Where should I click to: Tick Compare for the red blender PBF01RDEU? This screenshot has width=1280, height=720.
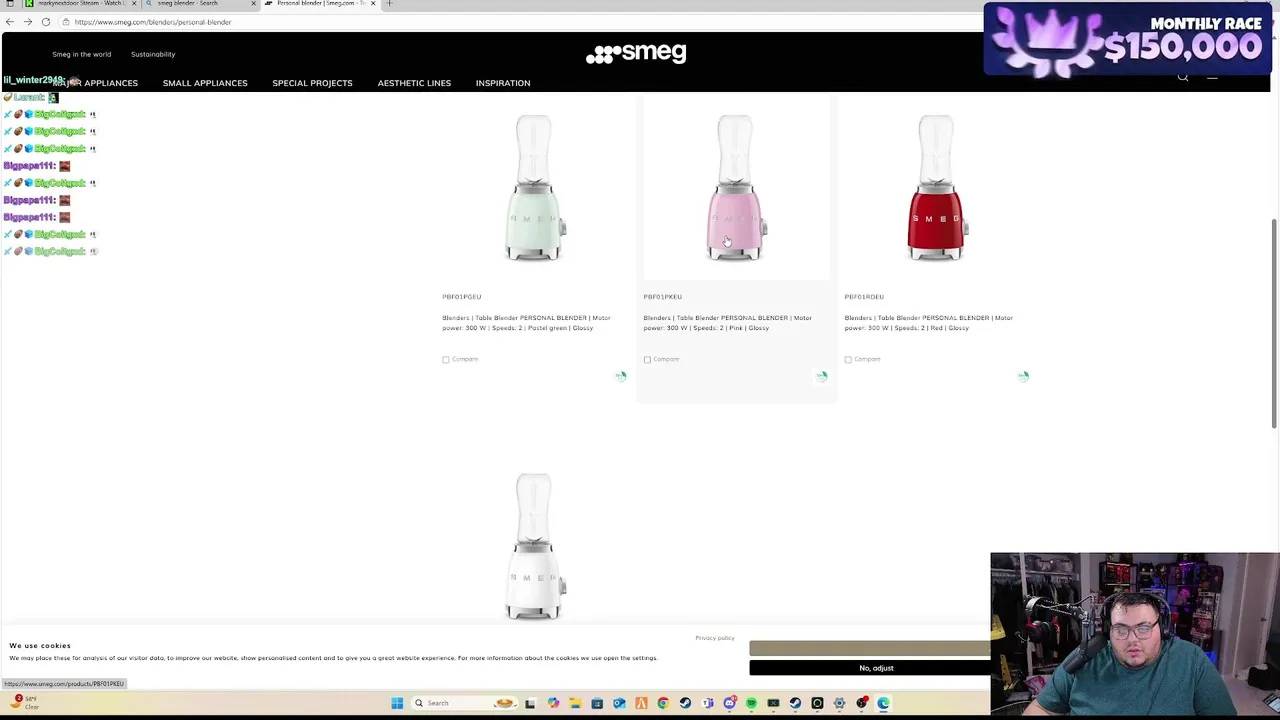tap(848, 359)
